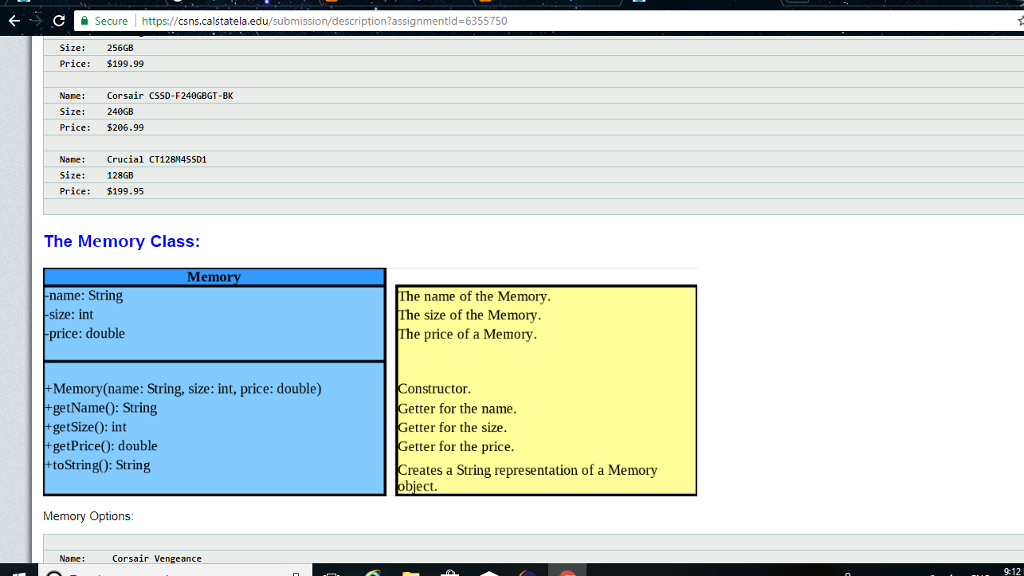Click the green padlock Secure icon

click(x=84, y=21)
